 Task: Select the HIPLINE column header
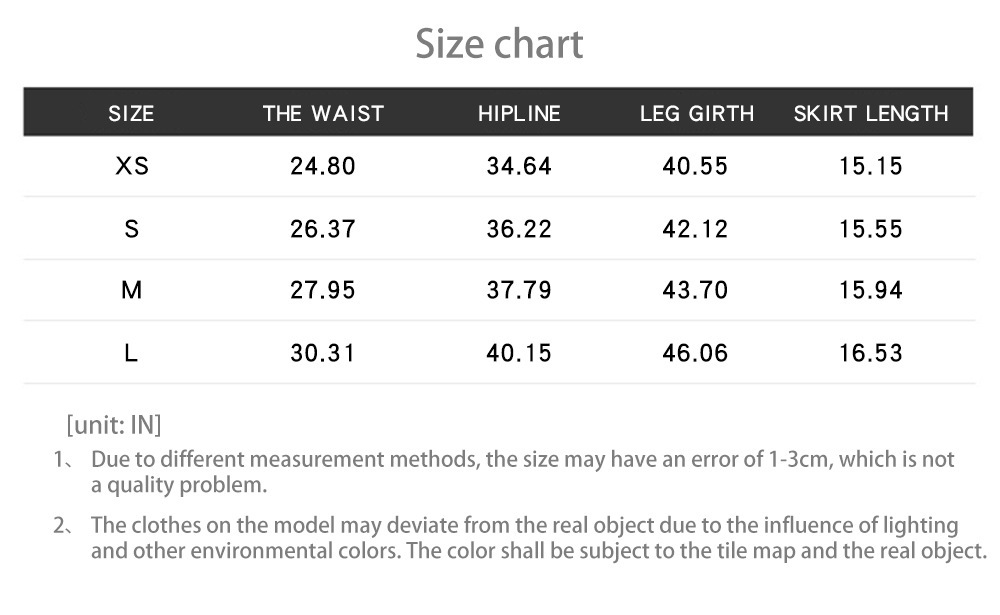pyautogui.click(x=519, y=113)
